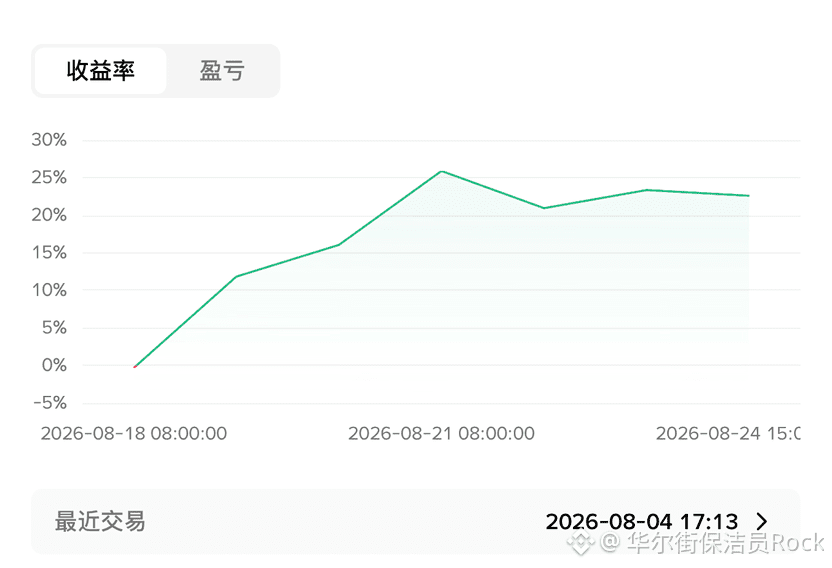Select the 最近交易 row label
Viewport: 832px width, 568px height.
[x=100, y=521]
